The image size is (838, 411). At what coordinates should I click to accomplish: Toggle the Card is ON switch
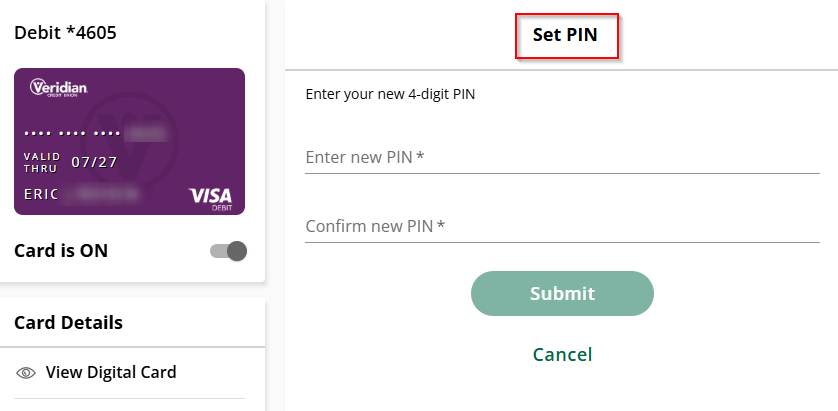[x=228, y=251]
